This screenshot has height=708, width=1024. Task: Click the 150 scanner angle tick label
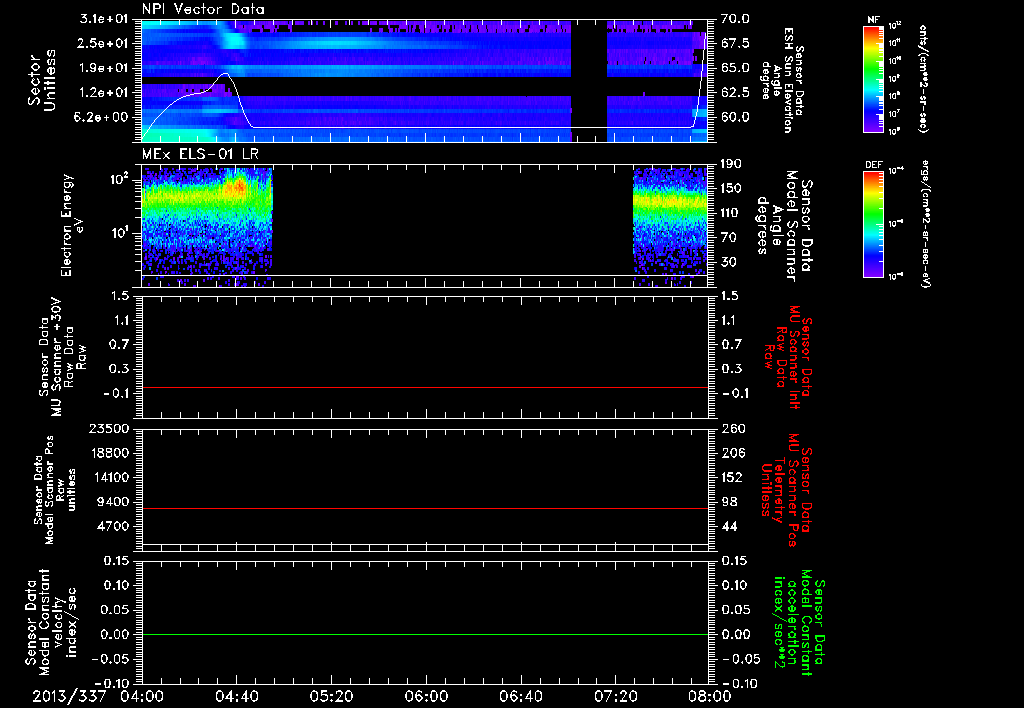[x=731, y=188]
